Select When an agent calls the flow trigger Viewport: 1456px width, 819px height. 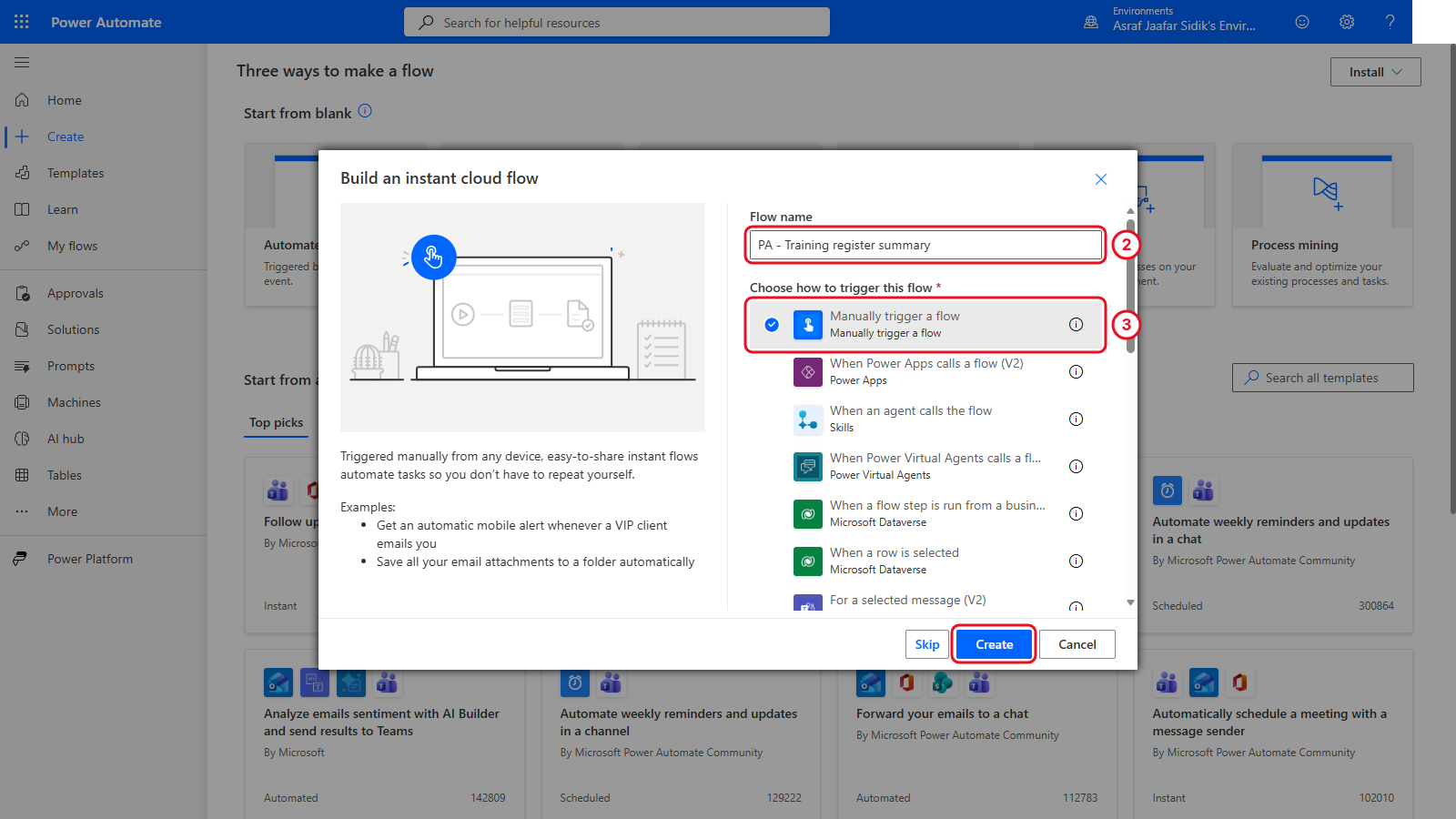point(926,419)
